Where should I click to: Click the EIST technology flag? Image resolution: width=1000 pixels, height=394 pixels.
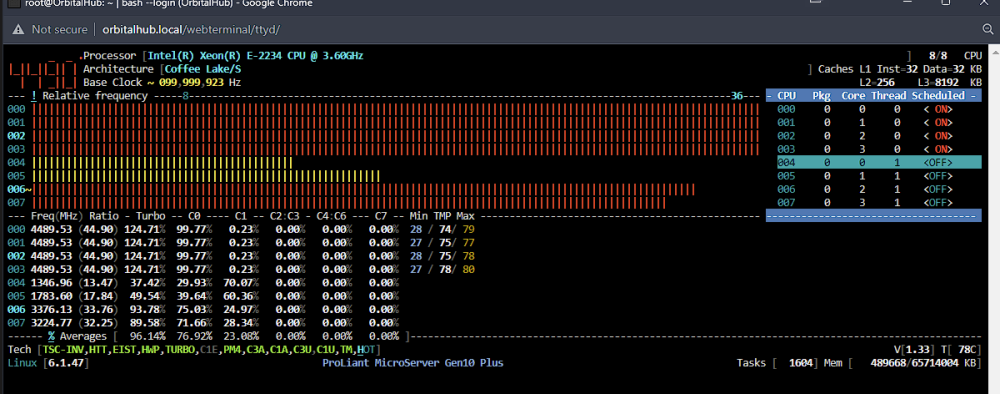tap(124, 349)
